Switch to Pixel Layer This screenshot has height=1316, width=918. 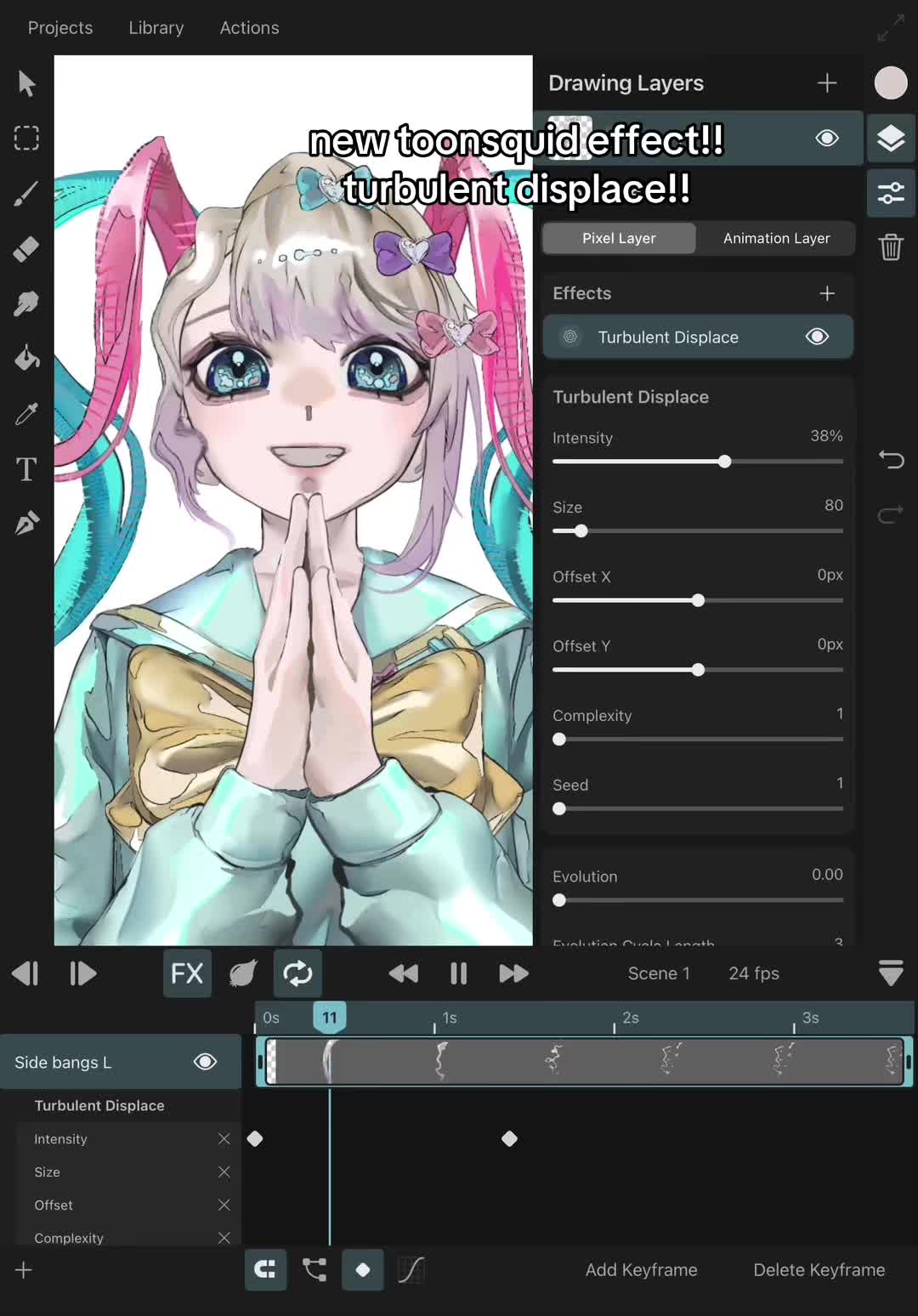pos(619,238)
